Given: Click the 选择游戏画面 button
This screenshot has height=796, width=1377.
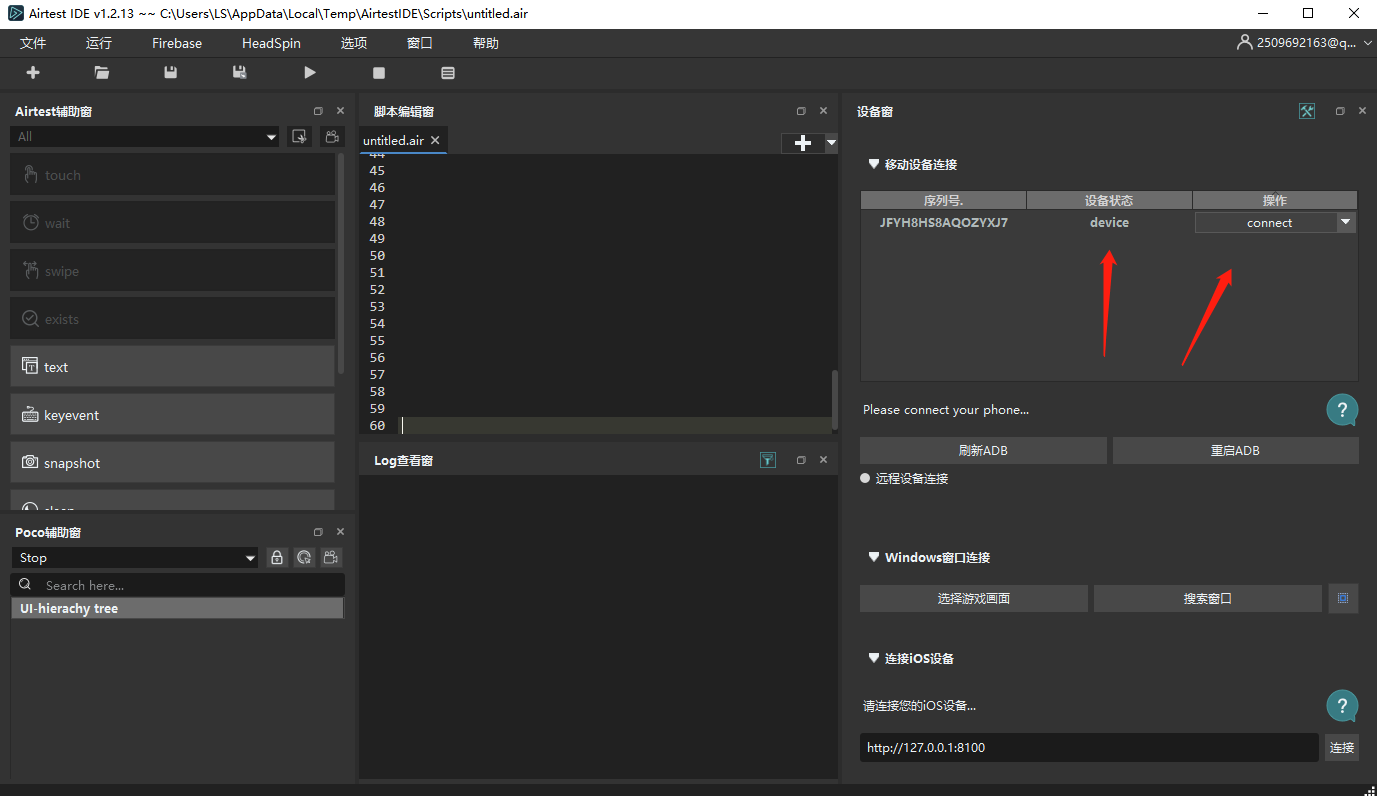Looking at the screenshot, I should click(x=973, y=598).
